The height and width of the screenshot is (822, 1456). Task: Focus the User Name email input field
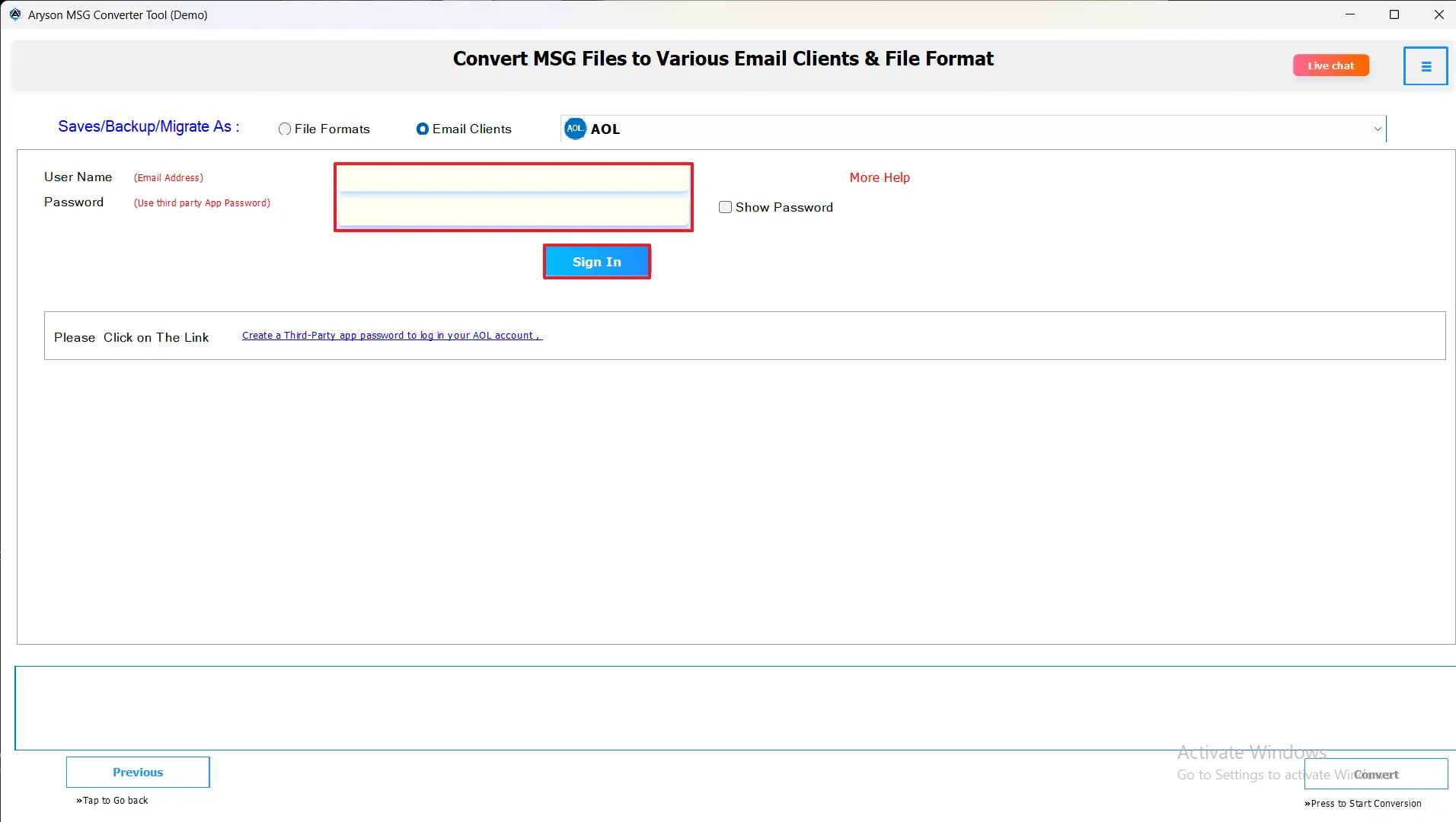[x=513, y=179]
